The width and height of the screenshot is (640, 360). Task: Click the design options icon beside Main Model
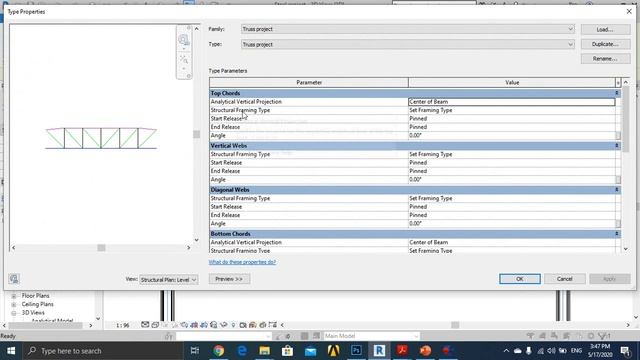coord(316,336)
